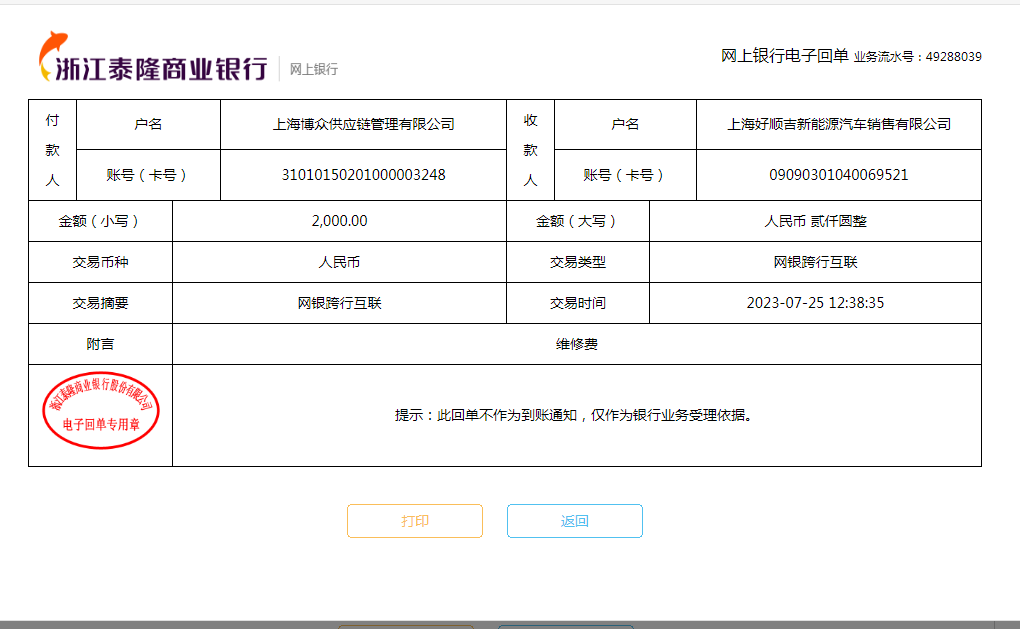This screenshot has width=1020, height=629.
Task: Select payee name 上海好顺吉新能源汽车销售有限公司
Action: pos(838,124)
